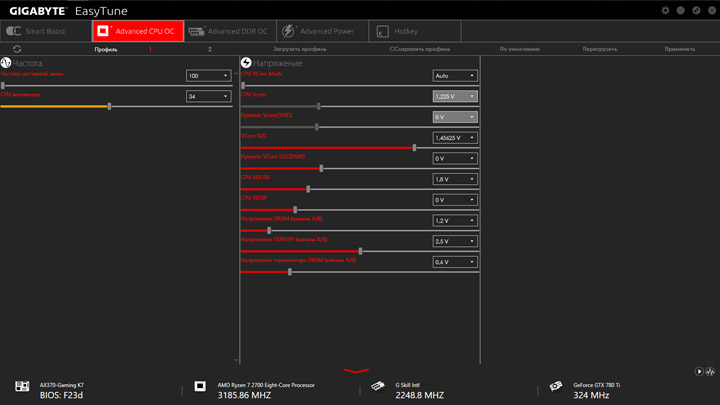The width and height of the screenshot is (720, 405).
Task: Open the DDRVPP voltage dropdown showing 2,5 V
Action: (x=455, y=241)
